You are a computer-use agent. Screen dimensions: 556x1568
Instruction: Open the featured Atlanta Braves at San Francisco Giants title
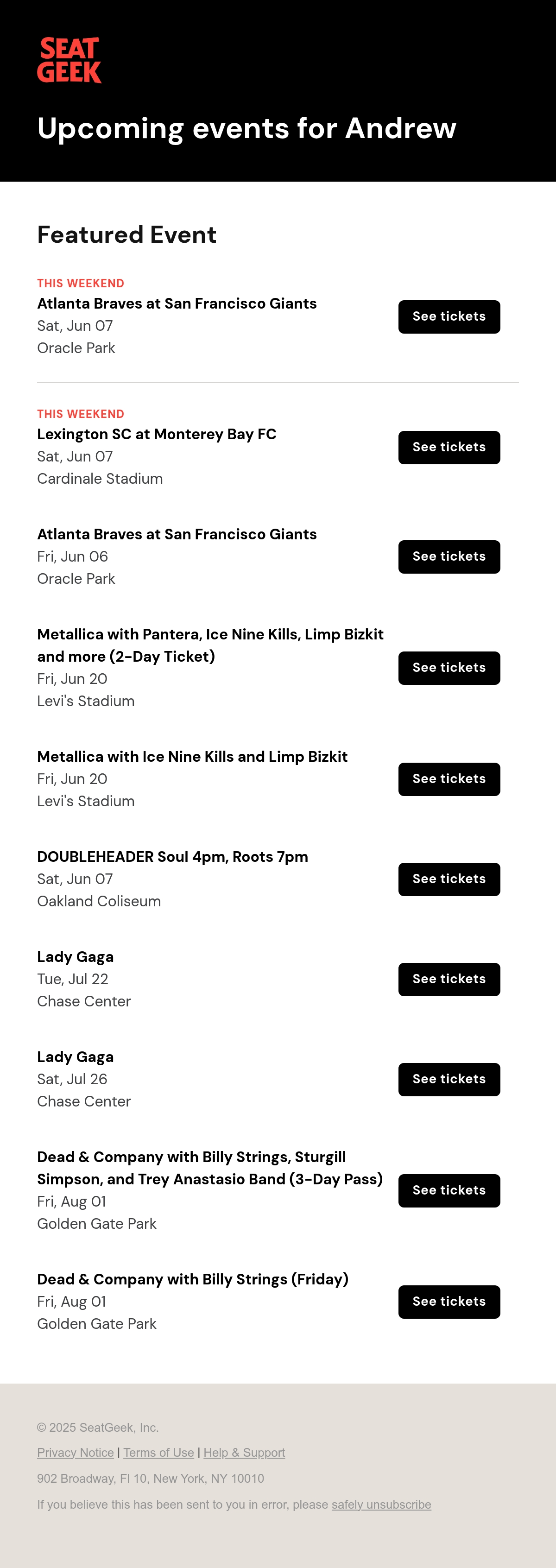(x=177, y=303)
